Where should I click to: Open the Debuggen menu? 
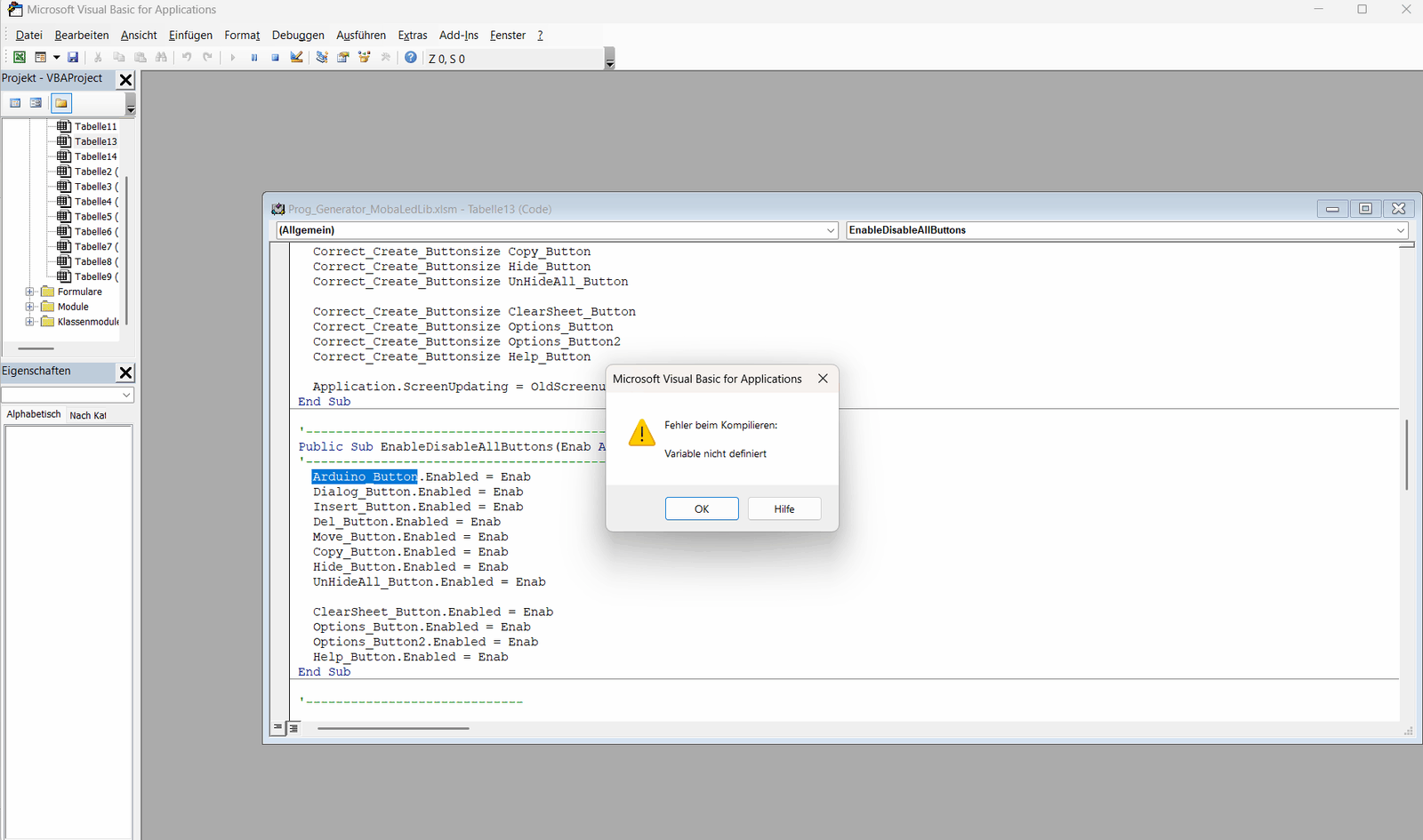[298, 36]
